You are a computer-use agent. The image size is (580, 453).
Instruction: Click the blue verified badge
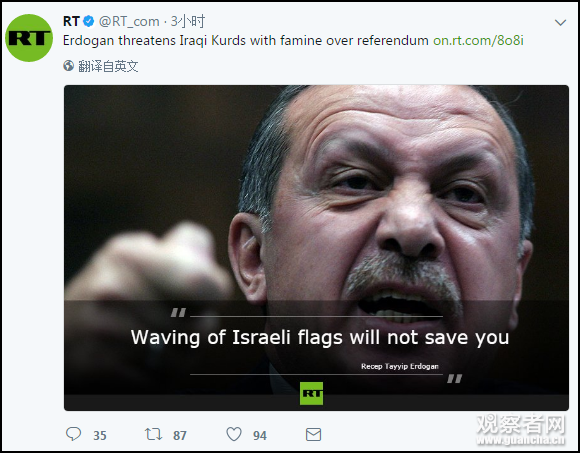pos(88,21)
